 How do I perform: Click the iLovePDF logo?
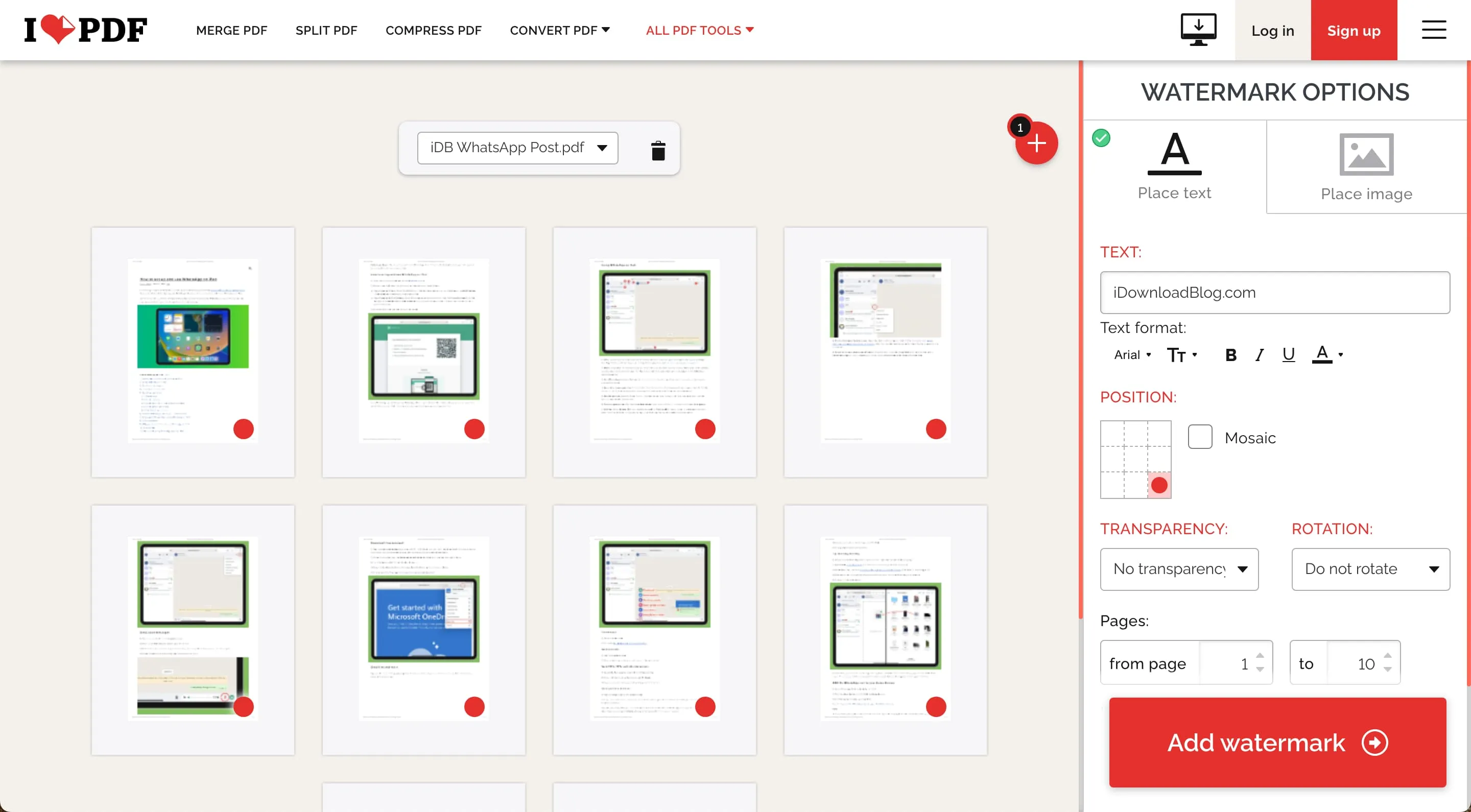[86, 30]
